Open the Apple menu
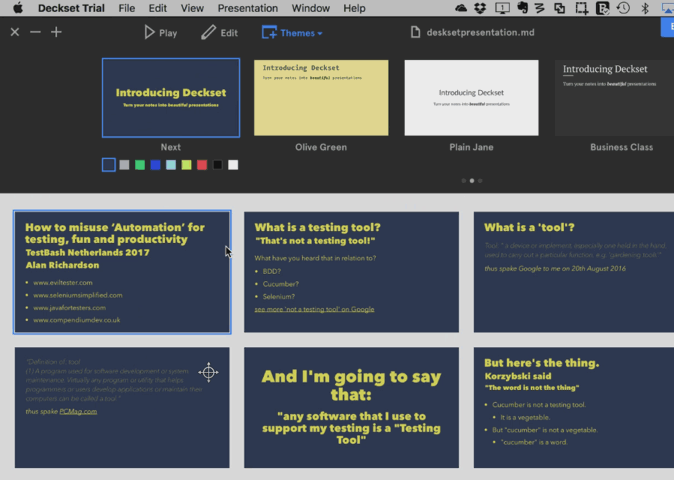The height and width of the screenshot is (480, 674). pos(18,8)
